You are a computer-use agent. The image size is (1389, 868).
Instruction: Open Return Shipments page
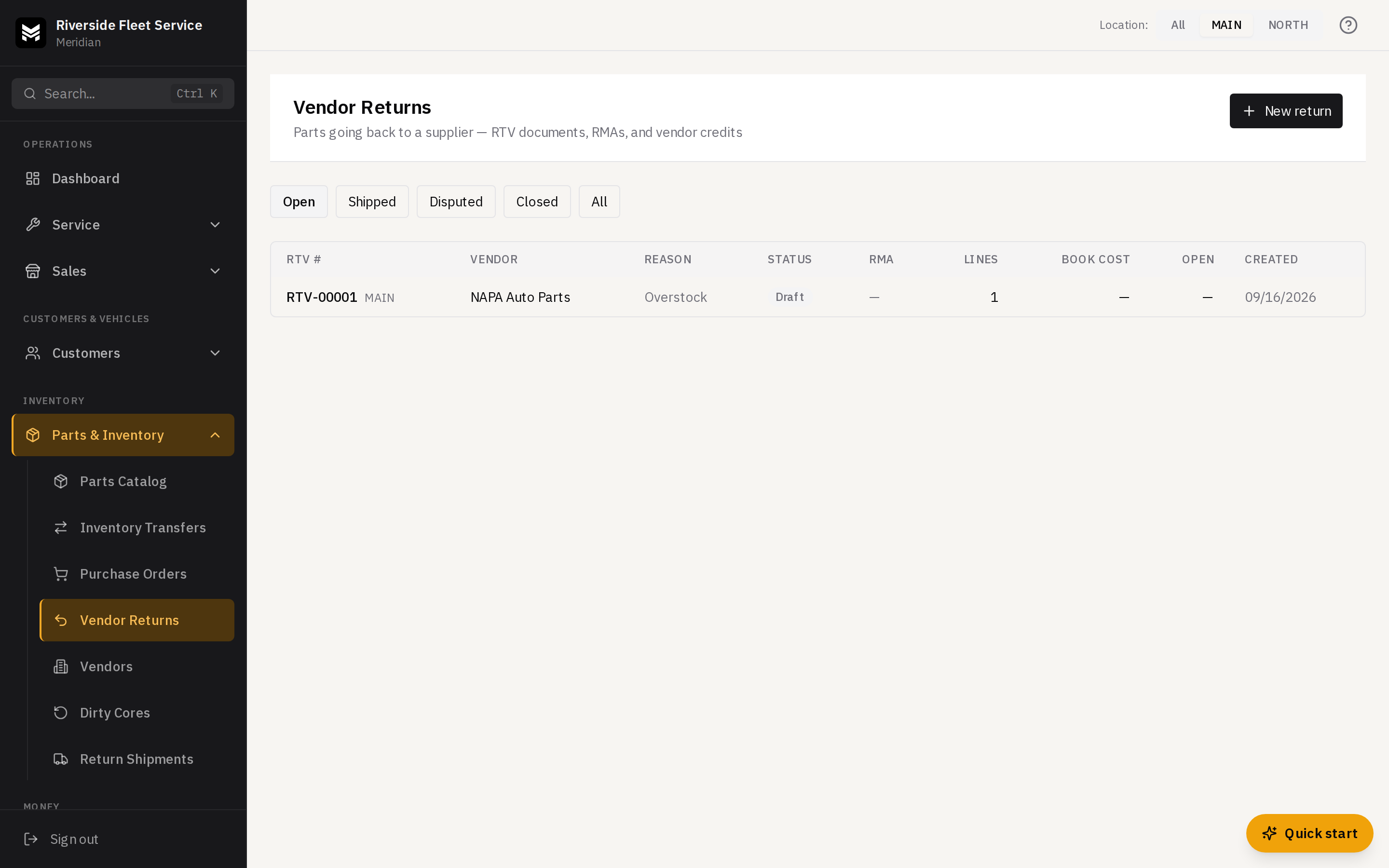tap(136, 759)
